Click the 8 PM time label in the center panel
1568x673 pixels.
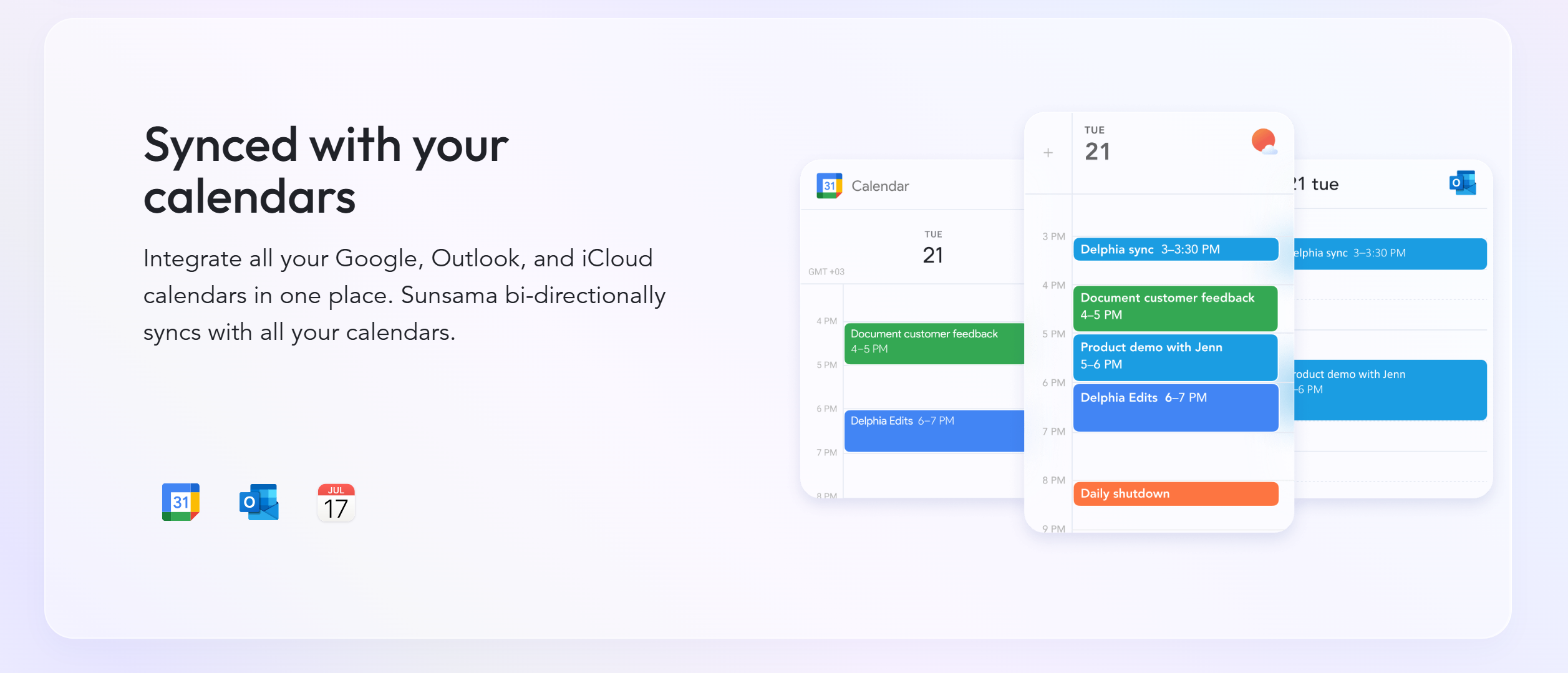1053,480
